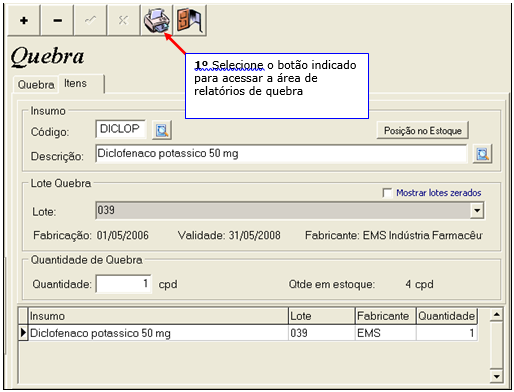Click the Insumo column header

(x=158, y=316)
